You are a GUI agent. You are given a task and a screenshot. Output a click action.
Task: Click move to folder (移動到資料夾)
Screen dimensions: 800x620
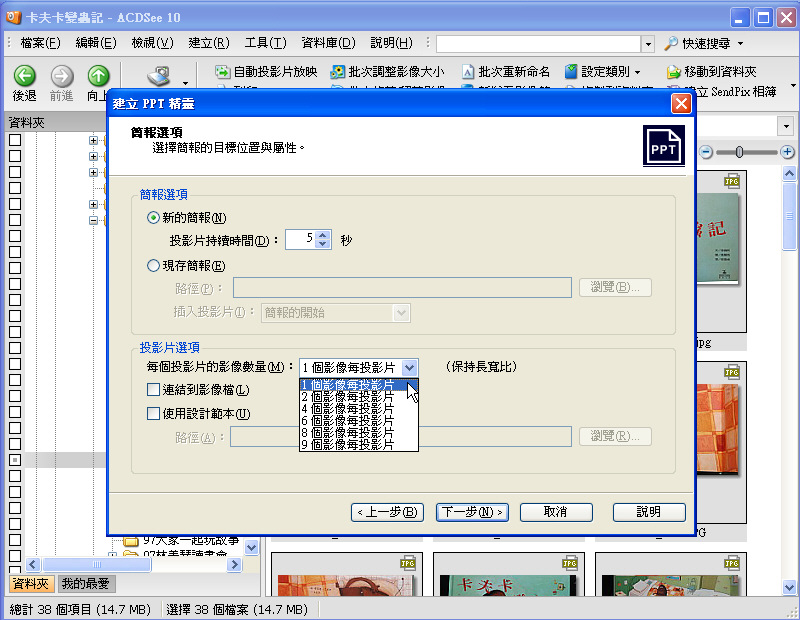pos(711,72)
